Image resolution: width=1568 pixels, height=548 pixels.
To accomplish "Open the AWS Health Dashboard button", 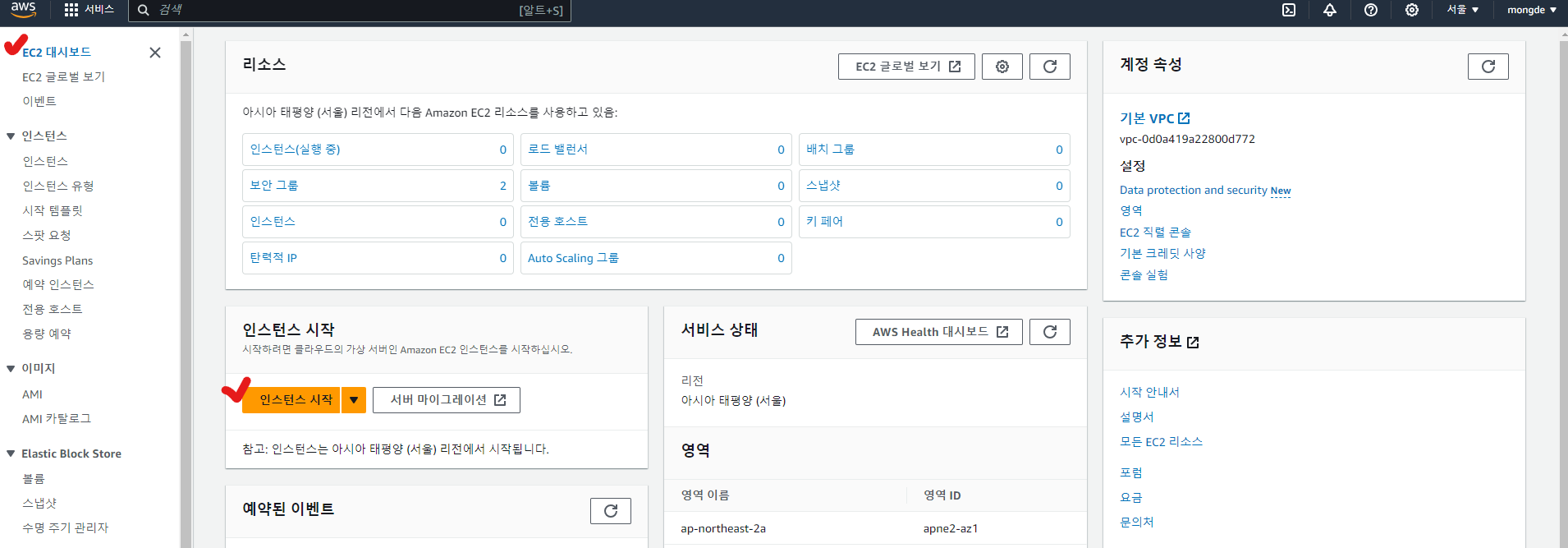I will (x=938, y=332).
